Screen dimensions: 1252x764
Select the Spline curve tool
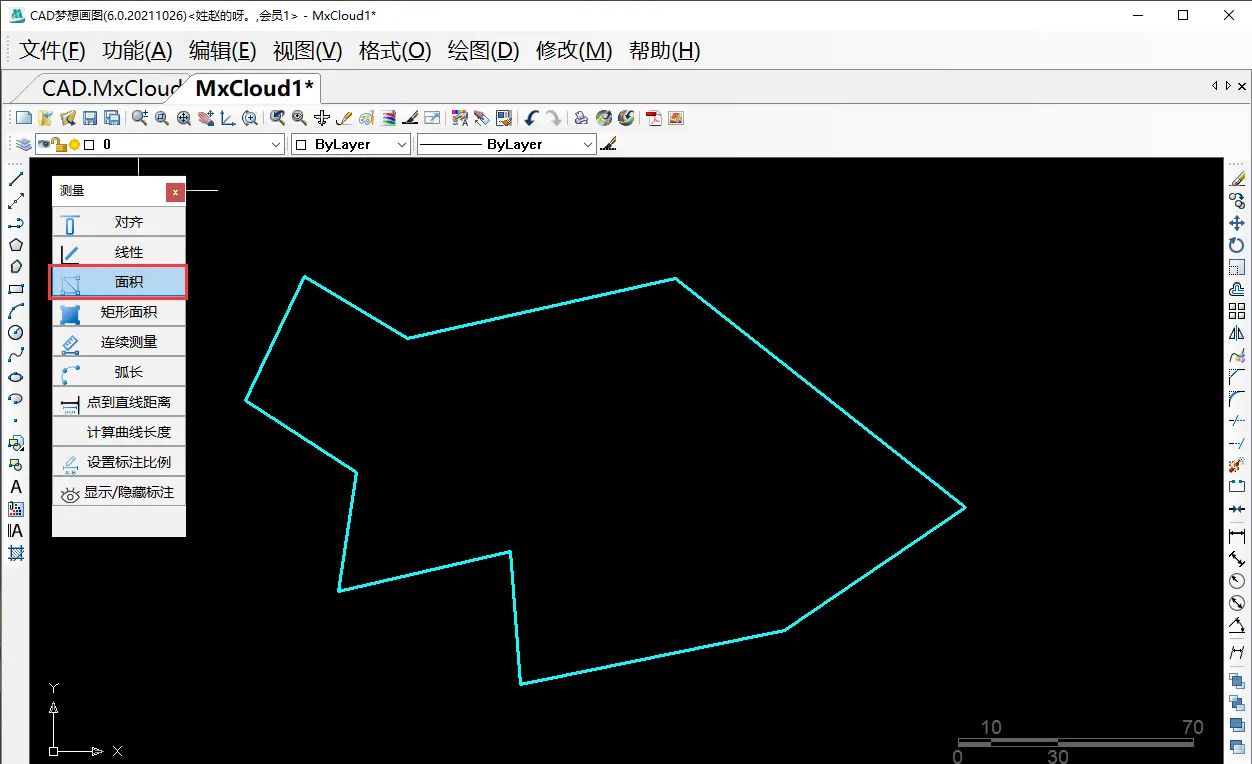point(16,355)
